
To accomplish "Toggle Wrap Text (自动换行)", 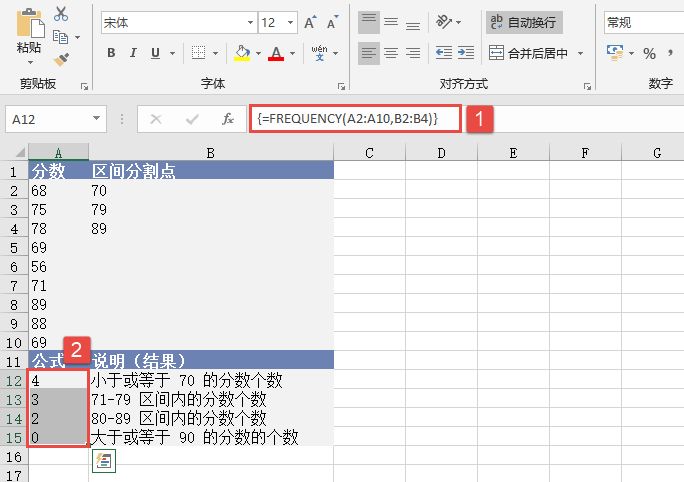I will click(523, 22).
